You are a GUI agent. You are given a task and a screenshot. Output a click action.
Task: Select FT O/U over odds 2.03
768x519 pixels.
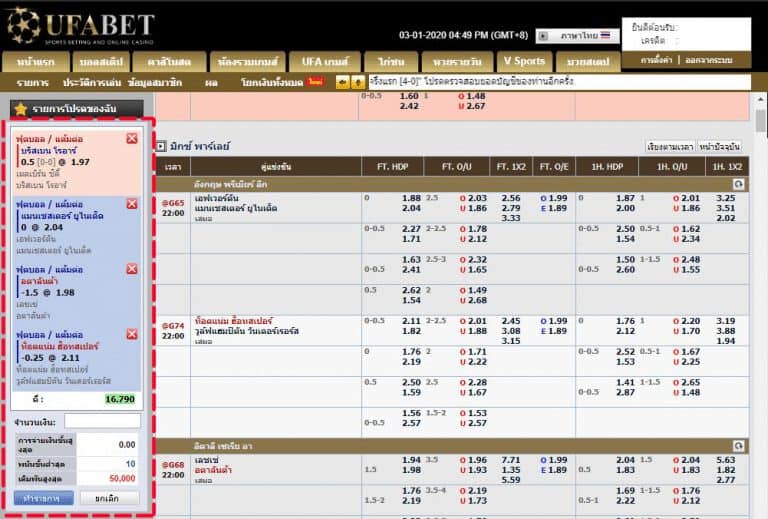pyautogui.click(x=477, y=198)
